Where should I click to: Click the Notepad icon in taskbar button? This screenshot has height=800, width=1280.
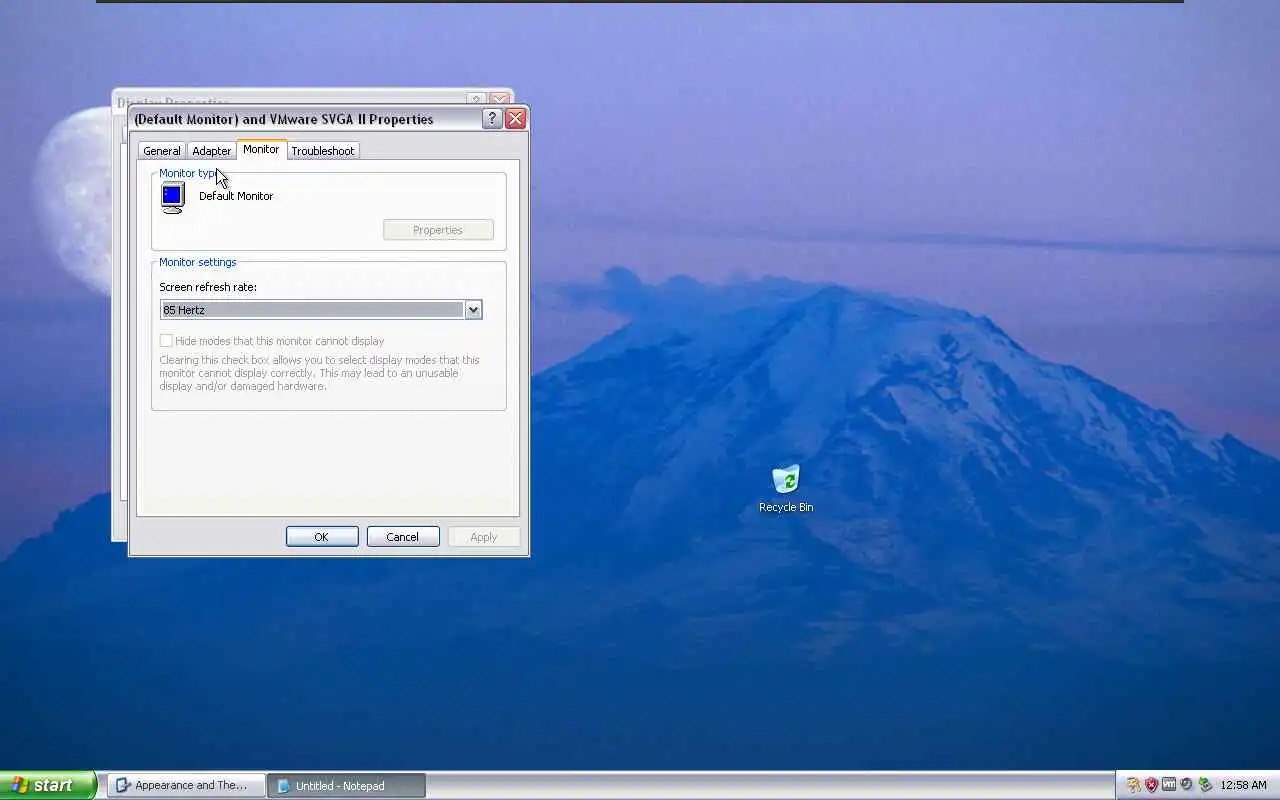(x=283, y=786)
